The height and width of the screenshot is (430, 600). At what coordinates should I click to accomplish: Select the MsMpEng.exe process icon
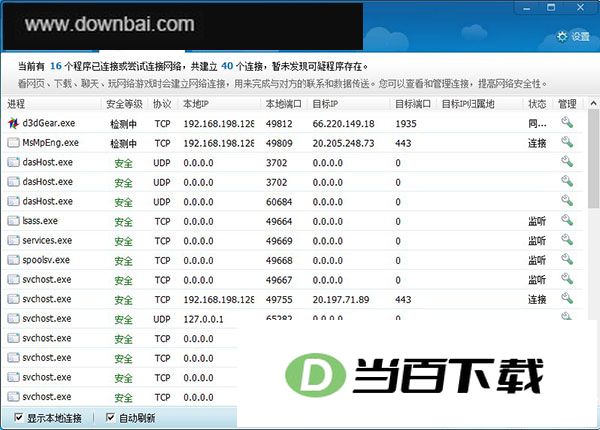pyautogui.click(x=13, y=143)
